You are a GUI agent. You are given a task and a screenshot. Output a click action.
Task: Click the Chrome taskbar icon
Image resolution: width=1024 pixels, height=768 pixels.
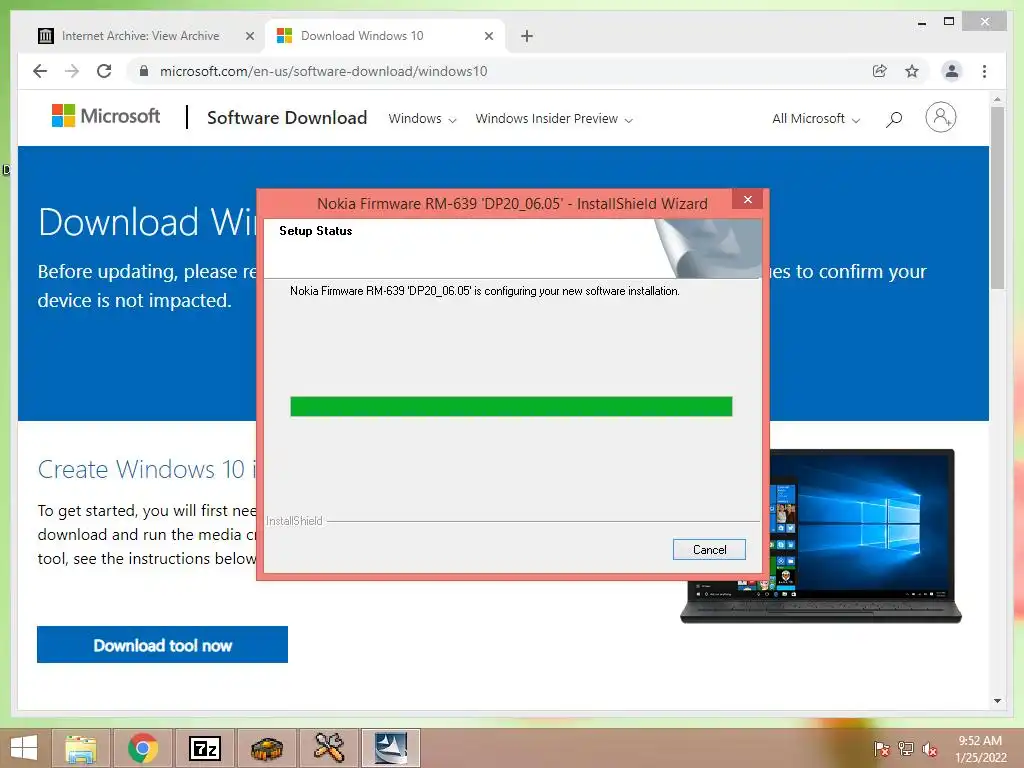pyautogui.click(x=143, y=748)
